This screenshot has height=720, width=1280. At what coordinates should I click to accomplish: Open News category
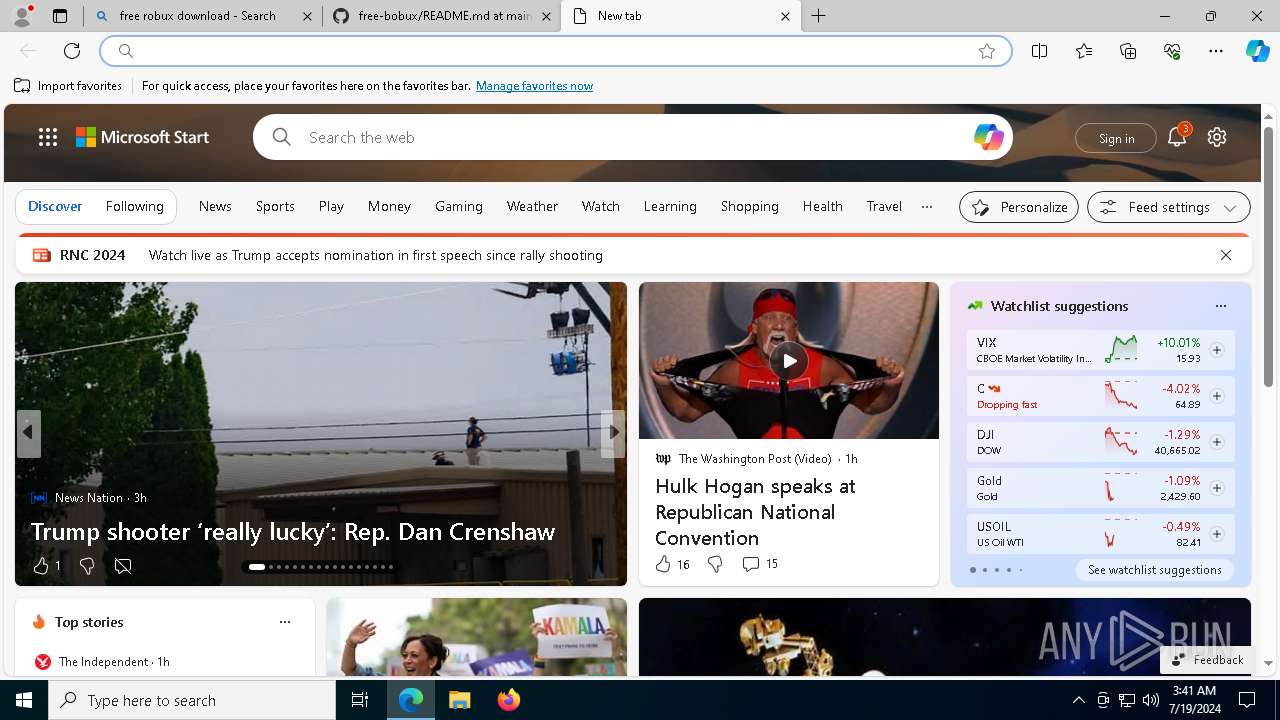(x=215, y=206)
